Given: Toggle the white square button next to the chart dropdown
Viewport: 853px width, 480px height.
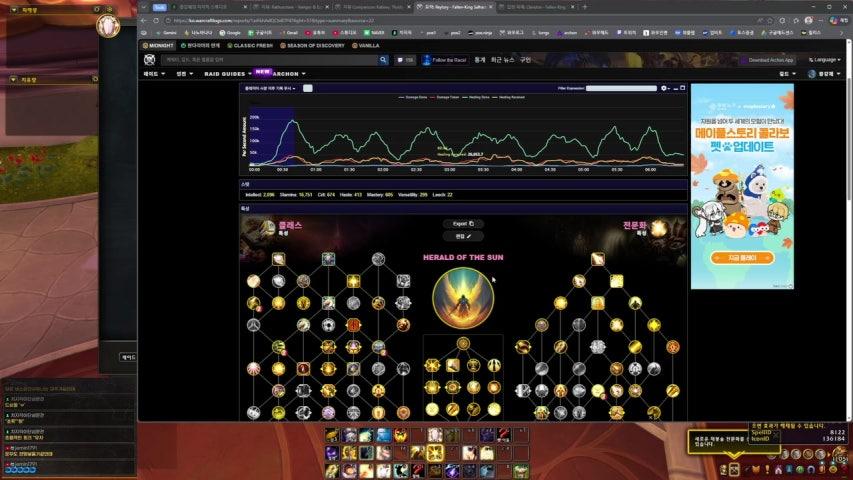Looking at the screenshot, I should [x=307, y=88].
